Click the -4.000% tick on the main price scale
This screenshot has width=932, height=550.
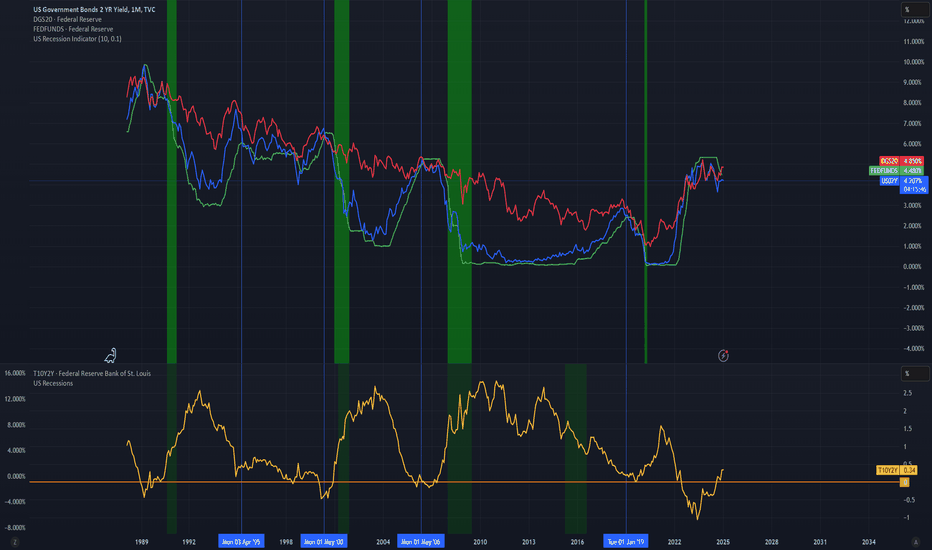[x=914, y=348]
